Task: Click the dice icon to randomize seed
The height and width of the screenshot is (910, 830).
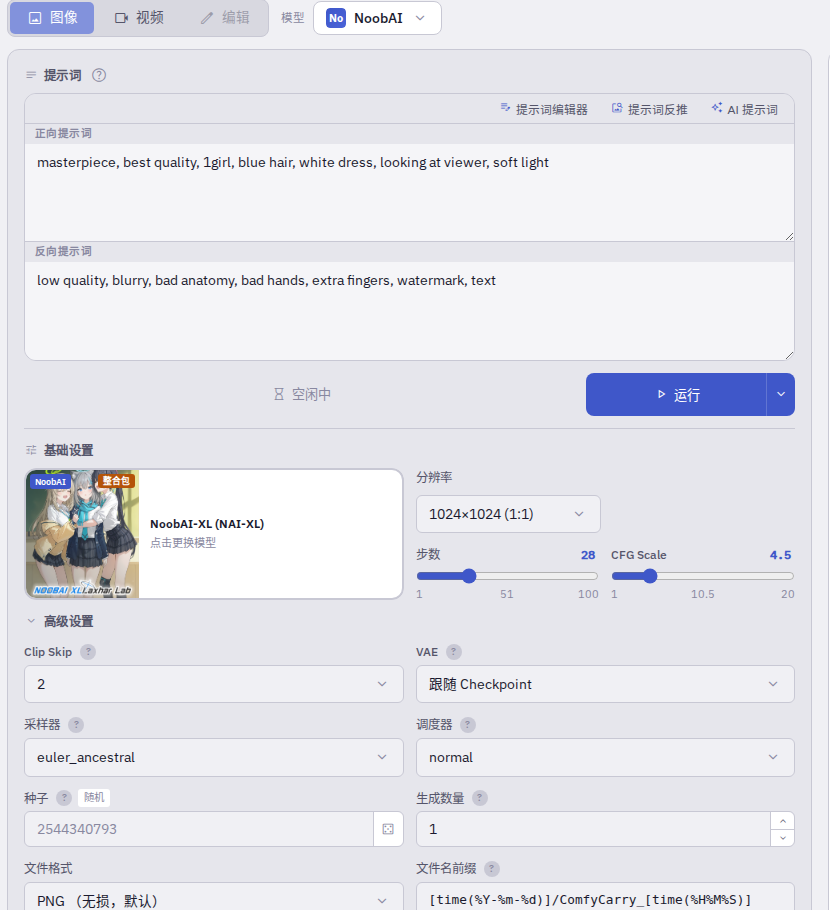Action: (388, 829)
